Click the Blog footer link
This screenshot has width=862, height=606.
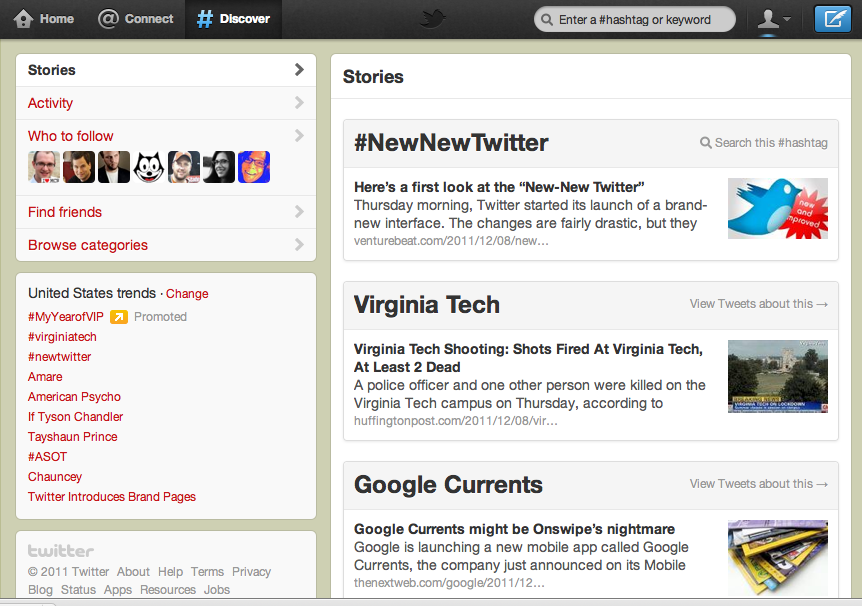pyautogui.click(x=40, y=590)
